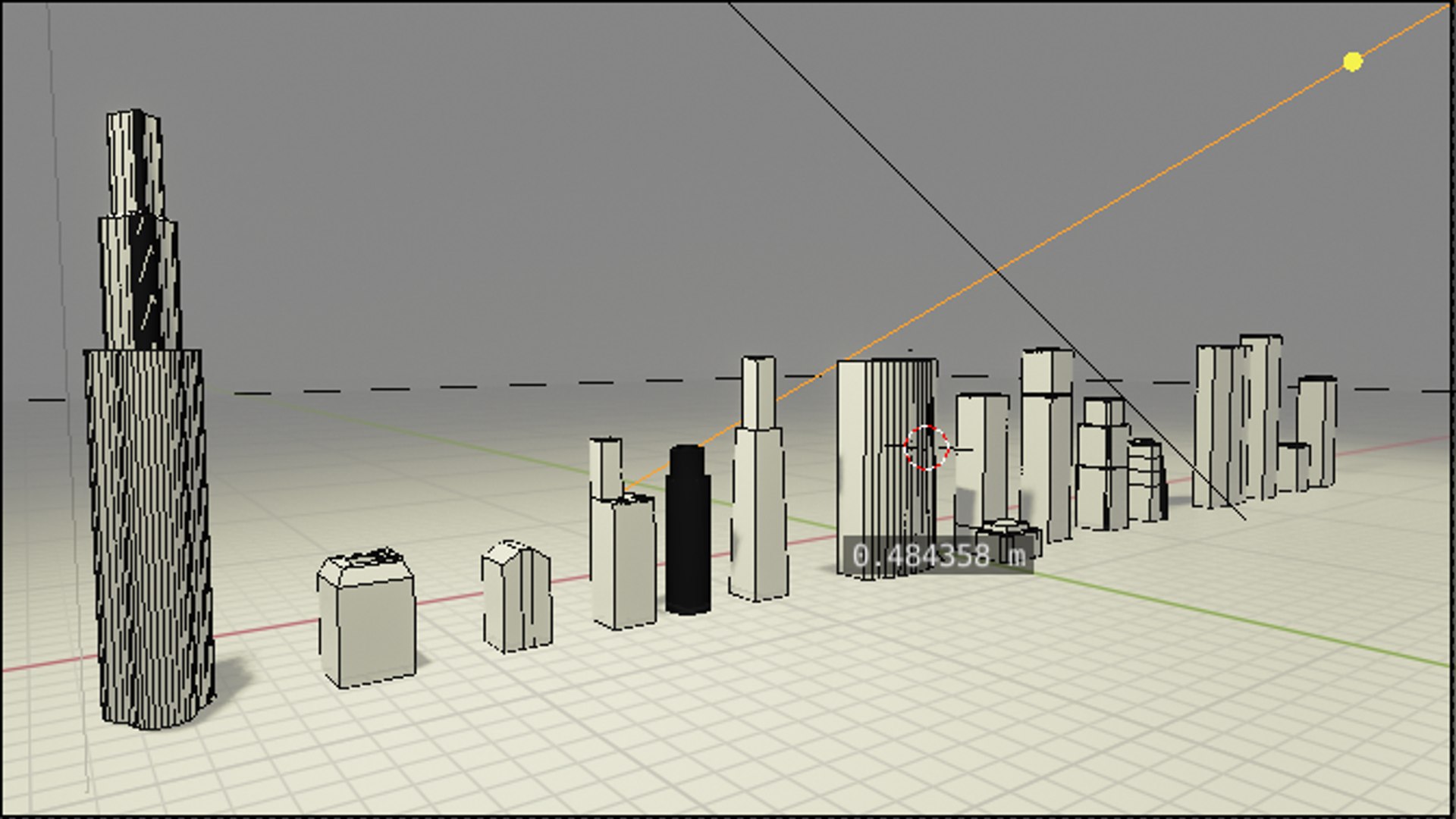Select the tapered tower right of the black cylinder
The width and height of the screenshot is (1456, 819).
pos(760,478)
